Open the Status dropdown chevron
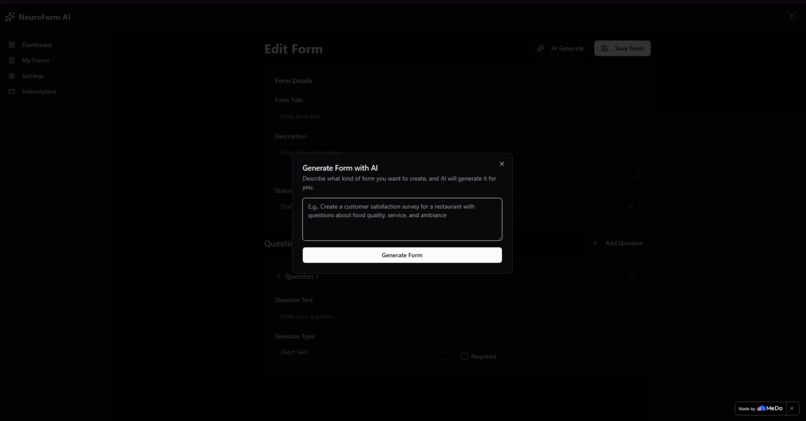806x421 pixels. coord(631,207)
